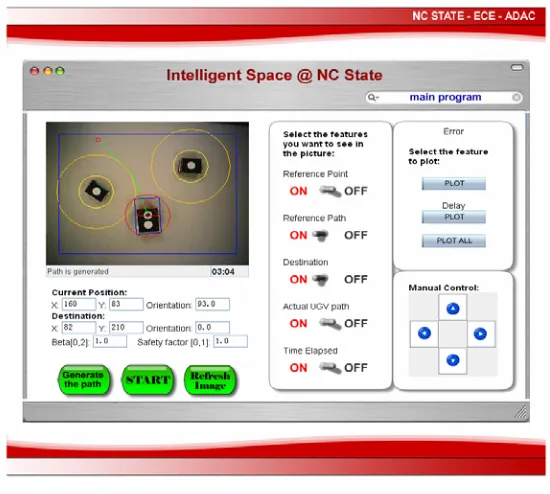Clear the main program search field
Screen dimensions: 550x494
516,97
